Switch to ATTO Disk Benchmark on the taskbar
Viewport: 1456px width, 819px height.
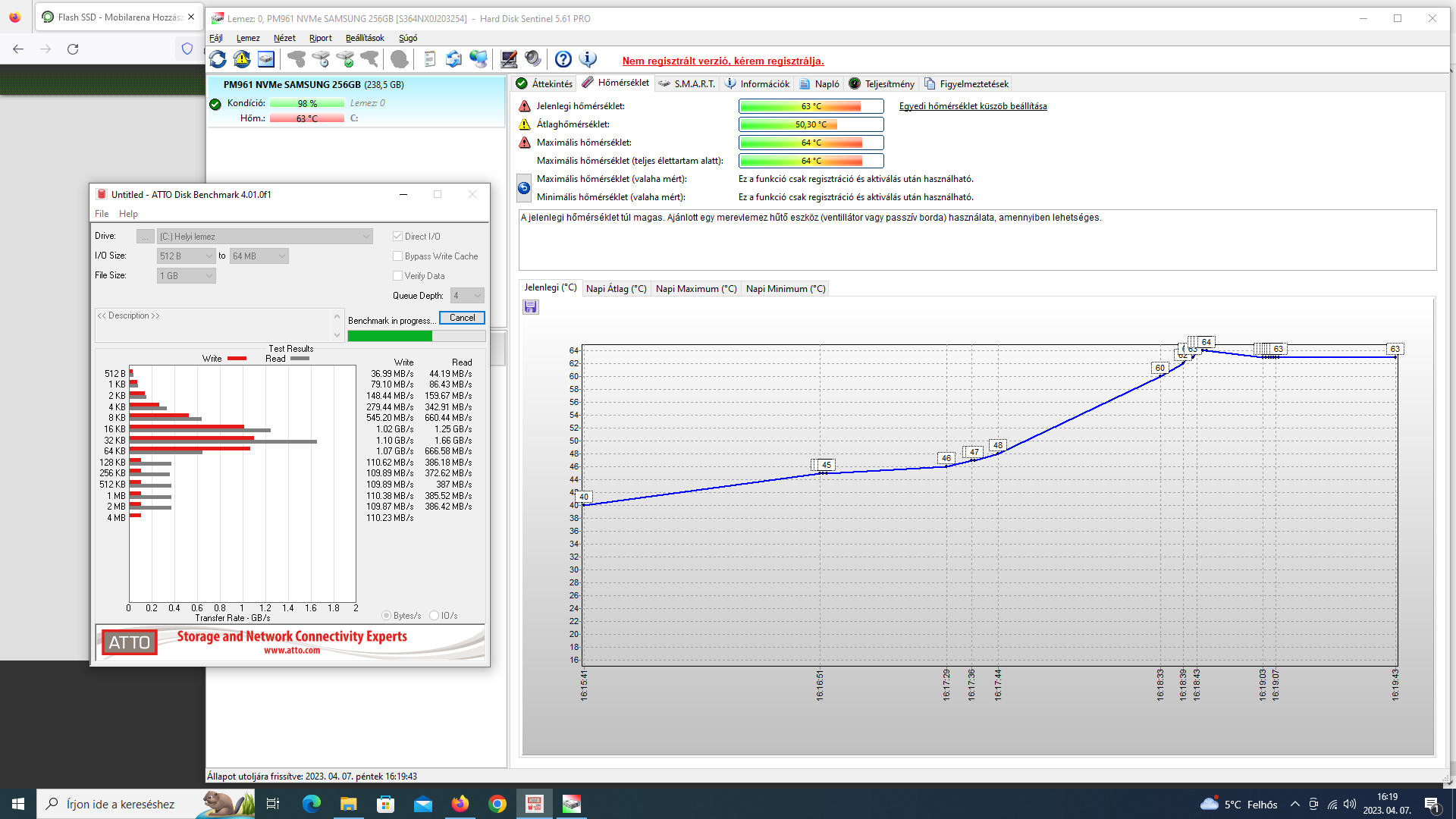click(535, 804)
